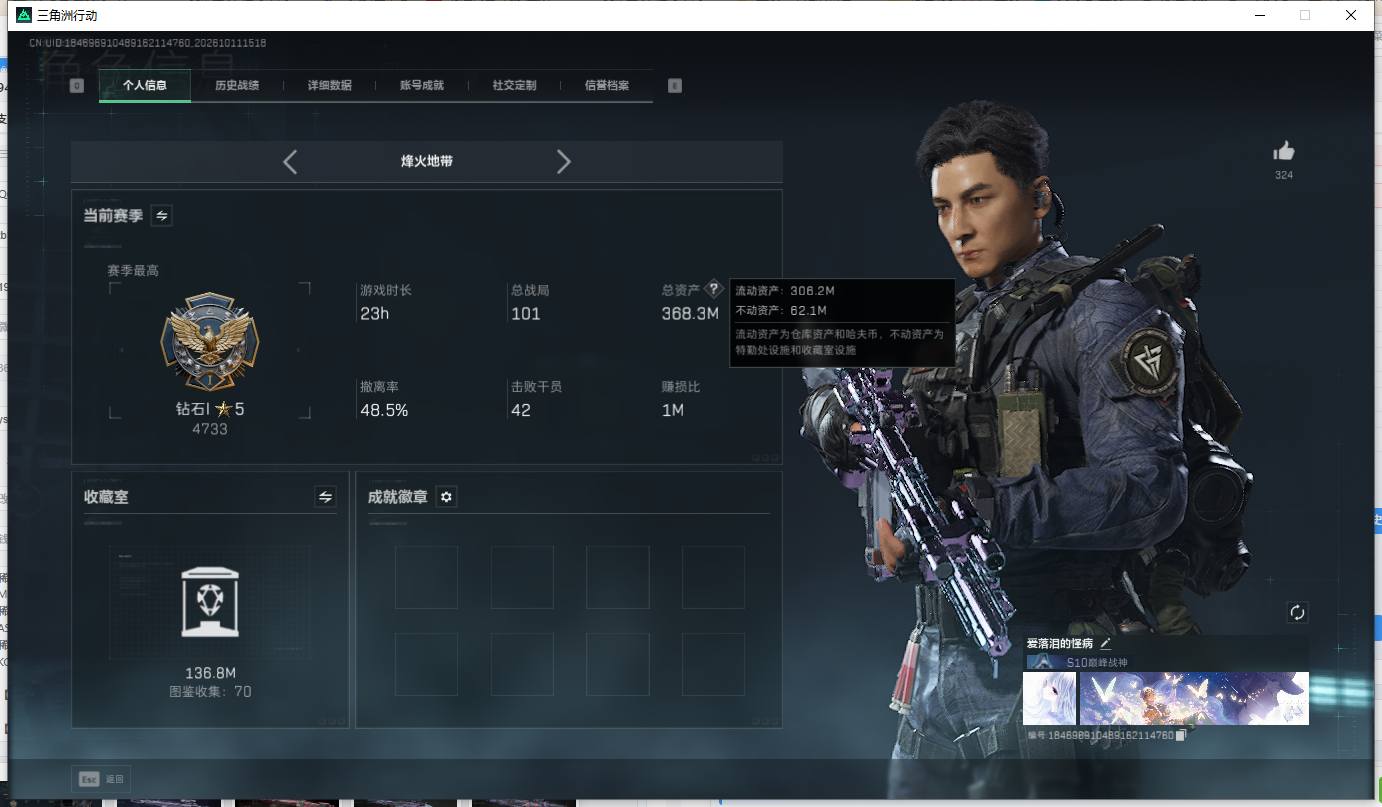Image resolution: width=1382 pixels, height=807 pixels.
Task: Click the 23h playtime value
Action: click(375, 314)
